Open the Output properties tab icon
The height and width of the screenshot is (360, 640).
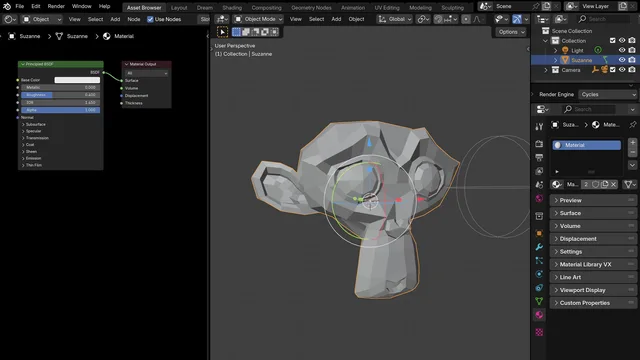[x=539, y=158]
